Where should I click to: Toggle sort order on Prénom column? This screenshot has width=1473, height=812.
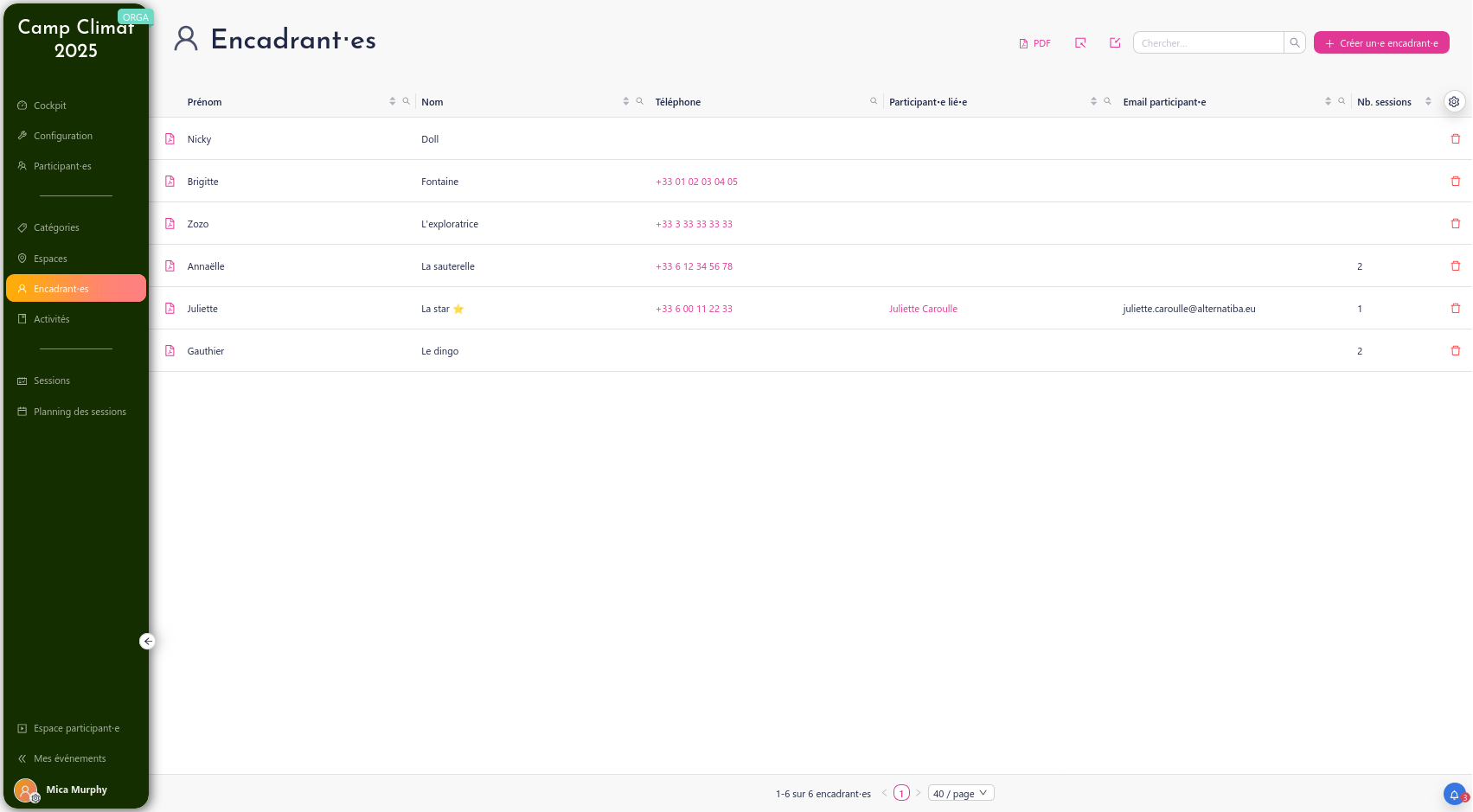pos(392,101)
